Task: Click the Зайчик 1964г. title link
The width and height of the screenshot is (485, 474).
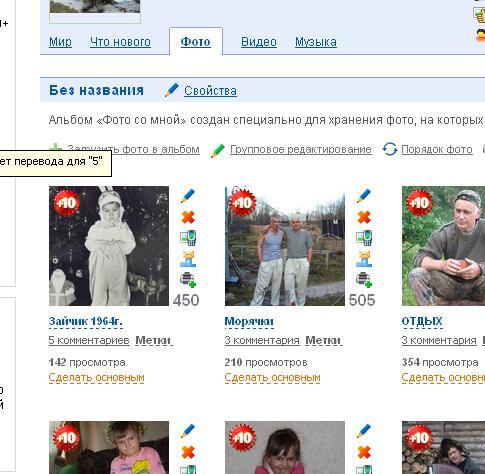Action: 86,321
